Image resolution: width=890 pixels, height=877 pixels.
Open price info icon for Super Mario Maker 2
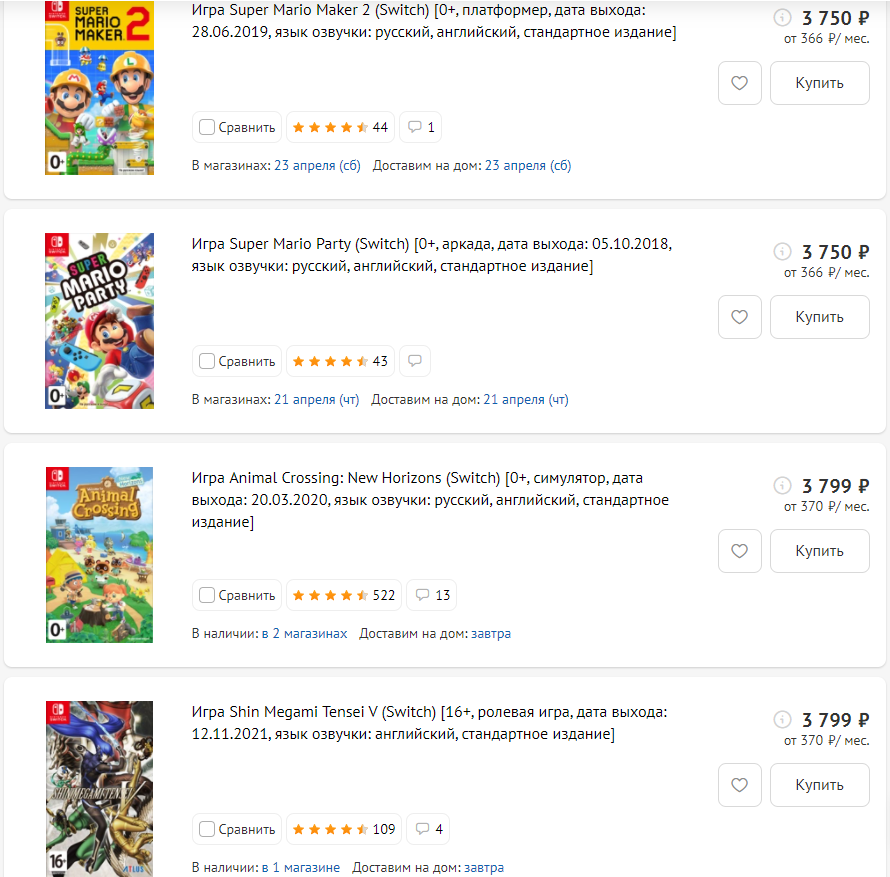coord(783,18)
